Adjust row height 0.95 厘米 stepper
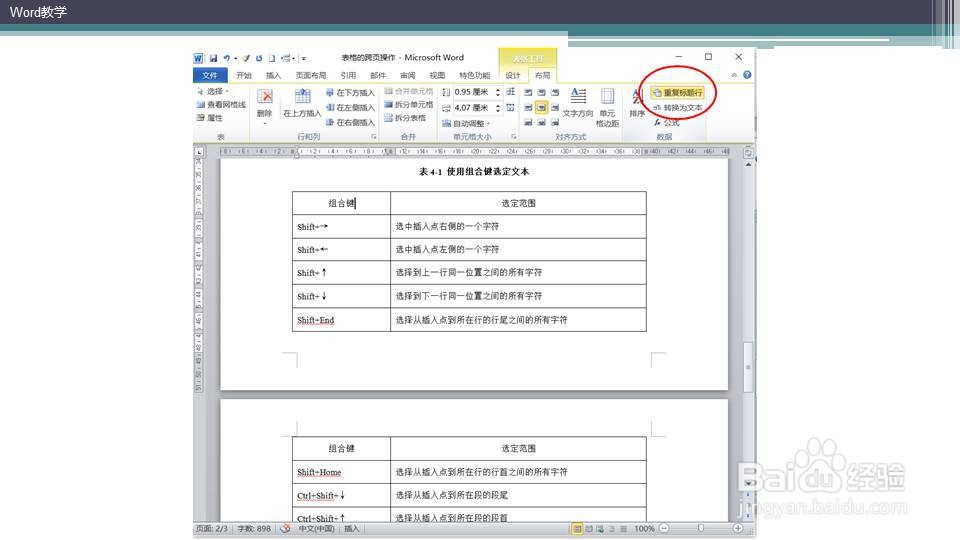The image size is (960, 540). [498, 92]
